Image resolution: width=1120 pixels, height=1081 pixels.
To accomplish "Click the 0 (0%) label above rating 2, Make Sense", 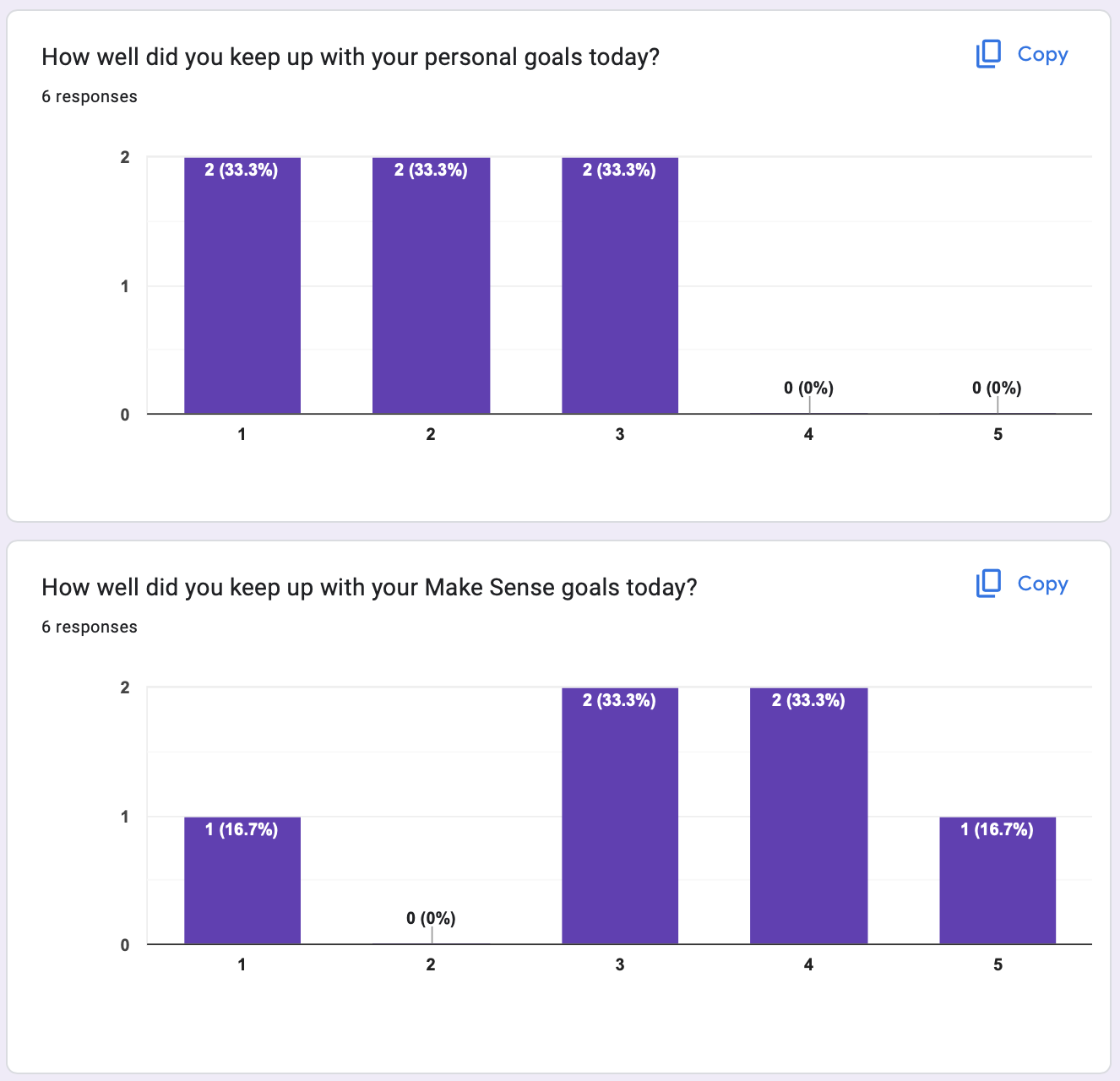I will (431, 918).
